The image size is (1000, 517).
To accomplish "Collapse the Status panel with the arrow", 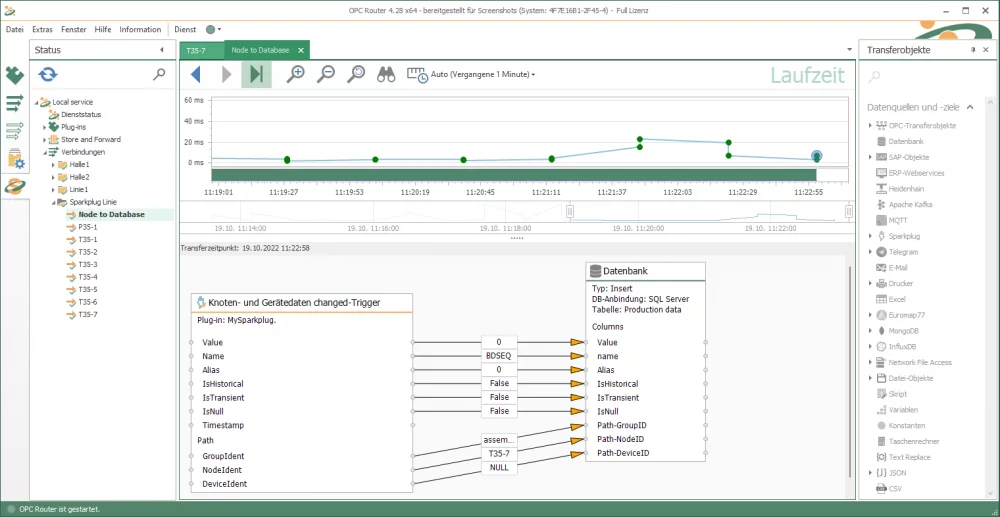I will pos(161,50).
